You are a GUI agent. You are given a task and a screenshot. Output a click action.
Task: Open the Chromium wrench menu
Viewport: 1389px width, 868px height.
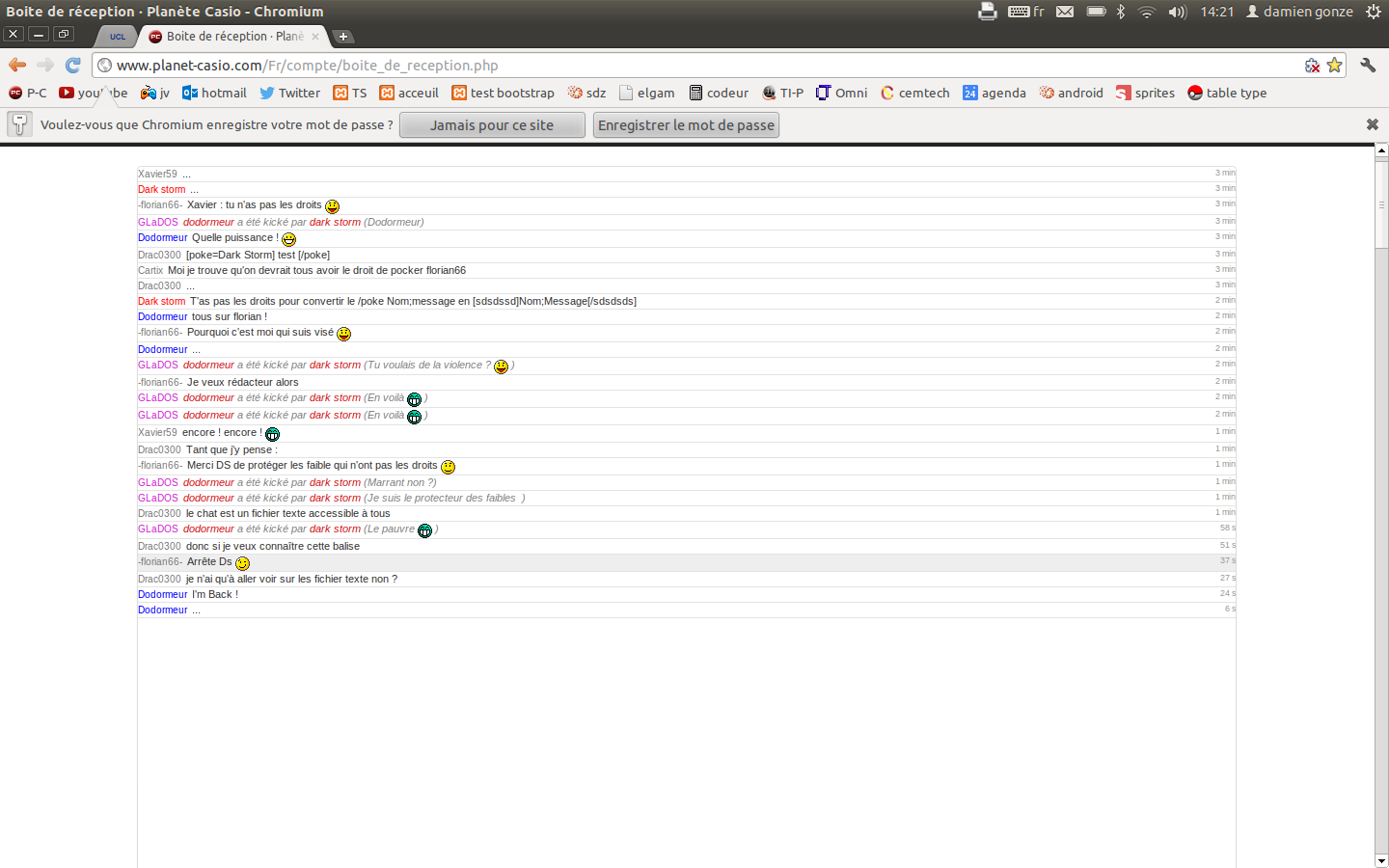1368,65
